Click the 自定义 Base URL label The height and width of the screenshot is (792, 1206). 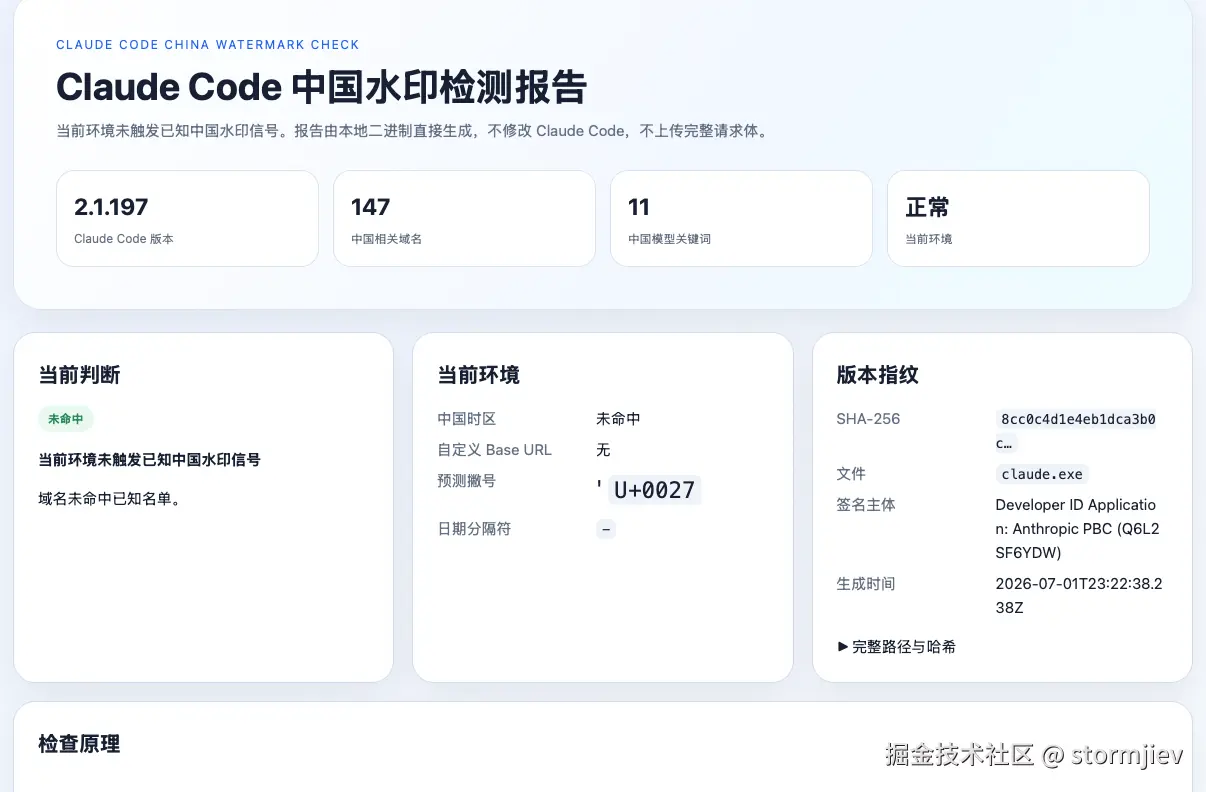click(494, 450)
